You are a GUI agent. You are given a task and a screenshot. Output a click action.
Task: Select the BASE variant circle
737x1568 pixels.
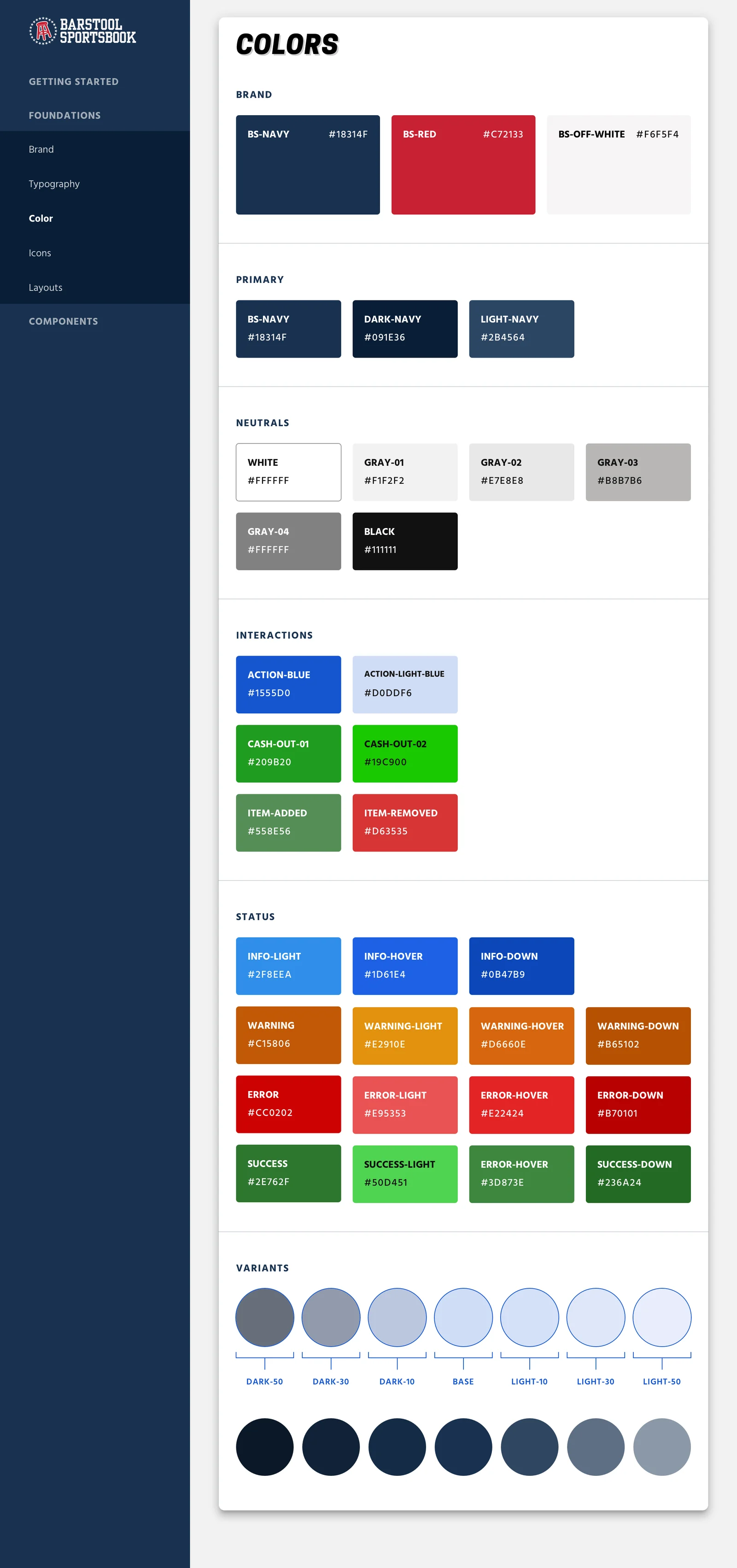(x=463, y=1317)
